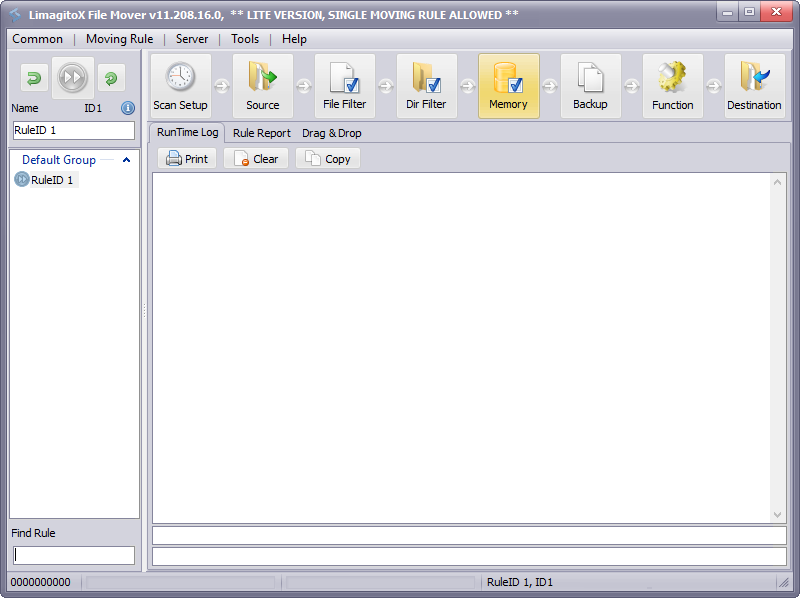800x598 pixels.
Task: Click arrow between File Filter and Dir Filter
Action: tap(386, 86)
